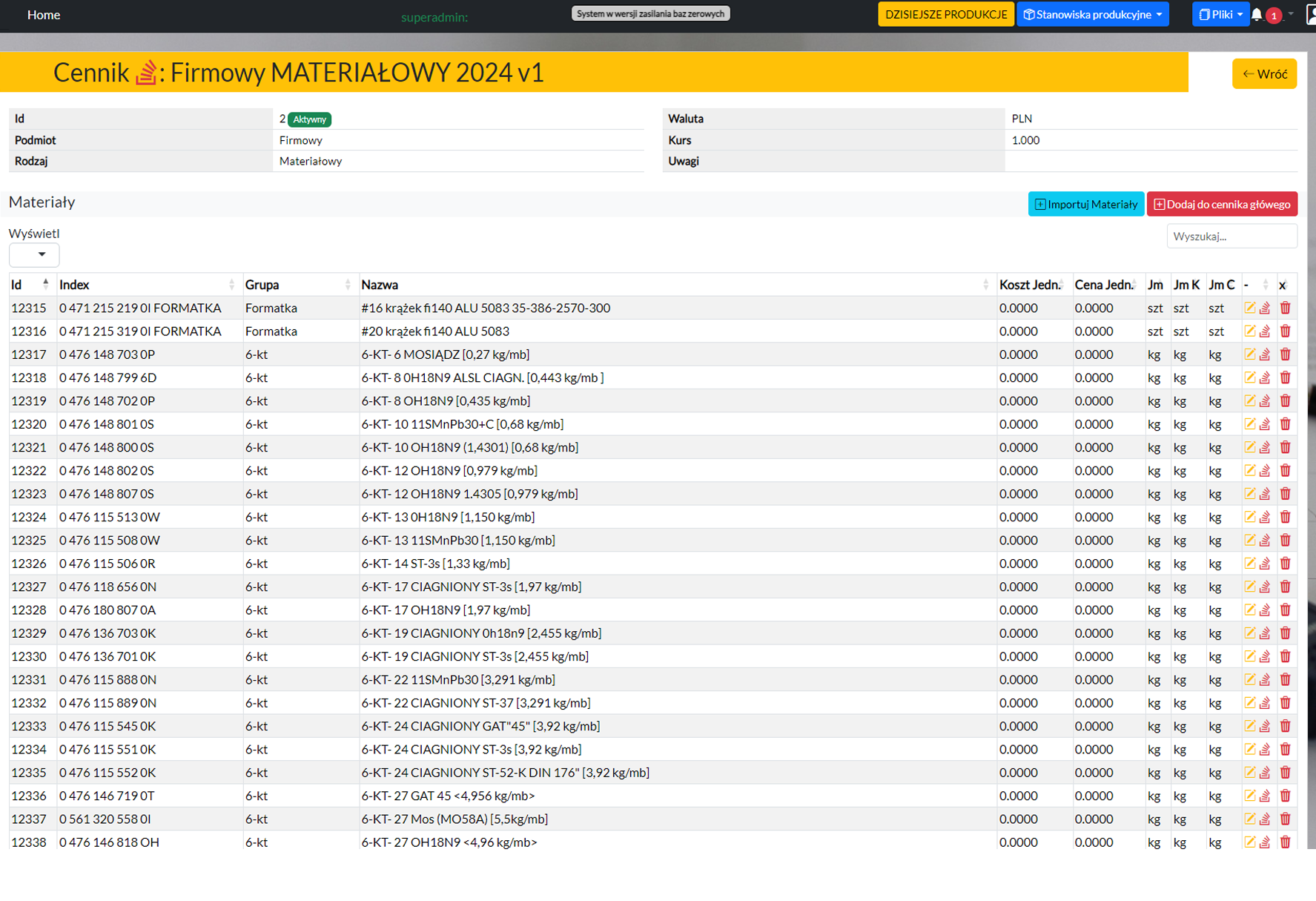The width and height of the screenshot is (1316, 901).
Task: Click the stack icon for row 12326
Action: 1265,564
